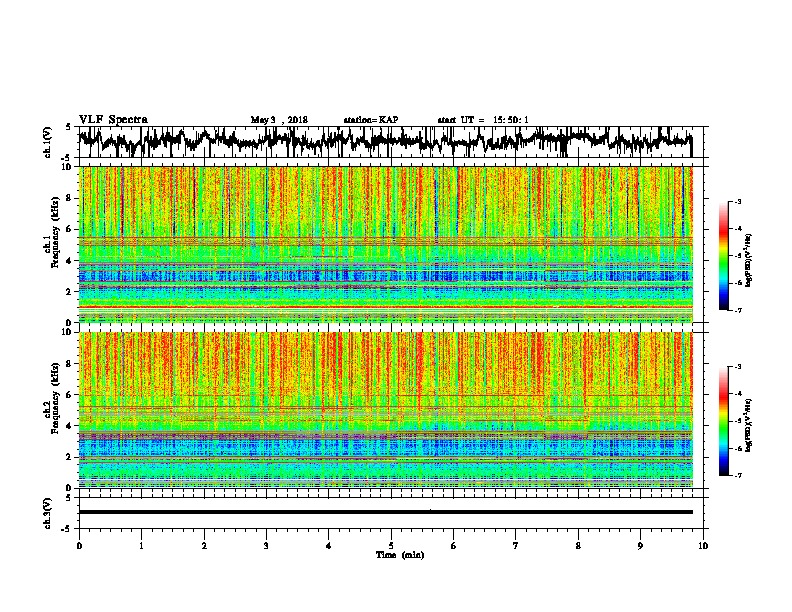
Task: Click time axis tick label '1'
Action: 141,546
